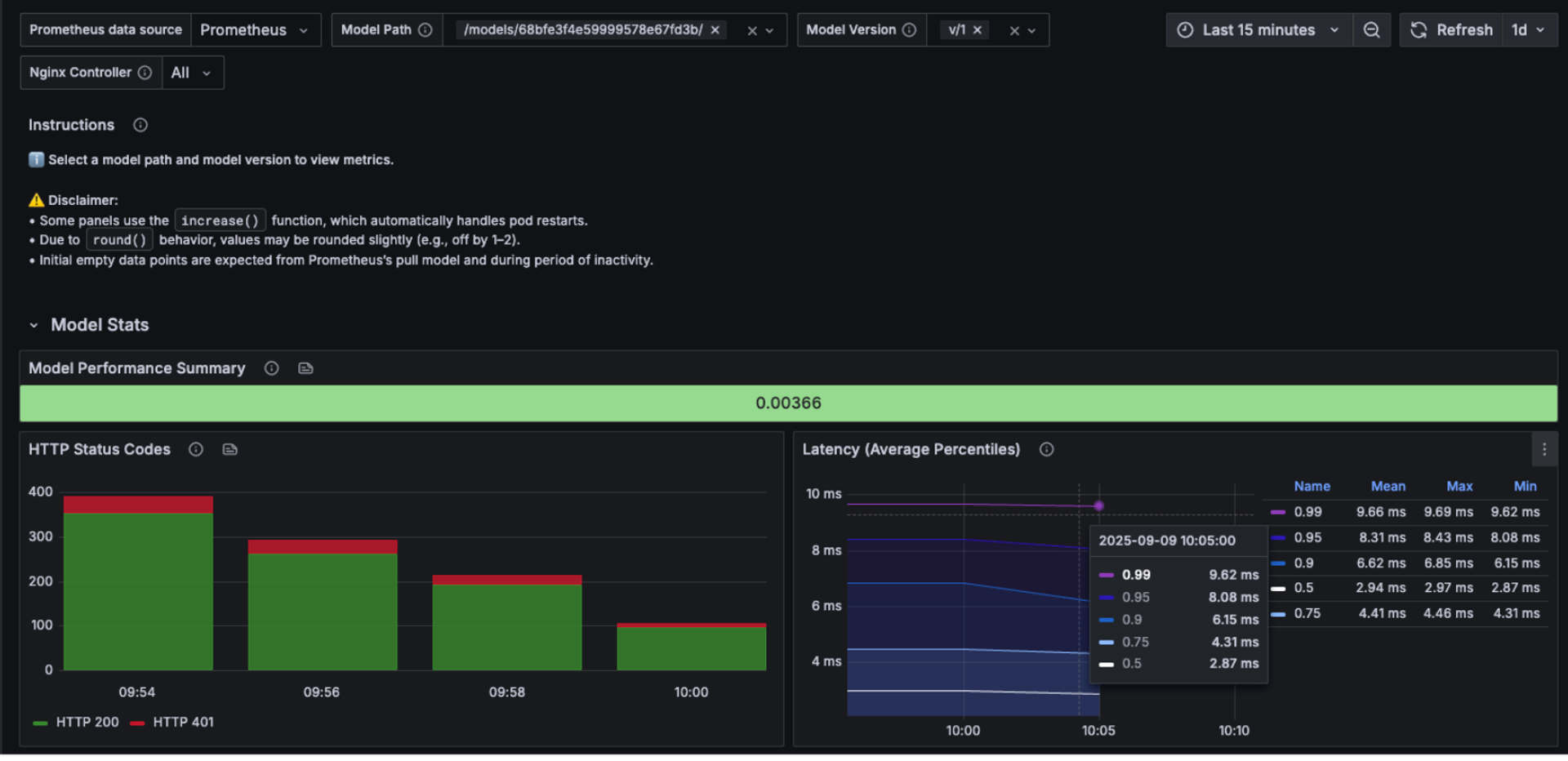Click the Latency (Average Percentiles) panel title

pyautogui.click(x=911, y=450)
